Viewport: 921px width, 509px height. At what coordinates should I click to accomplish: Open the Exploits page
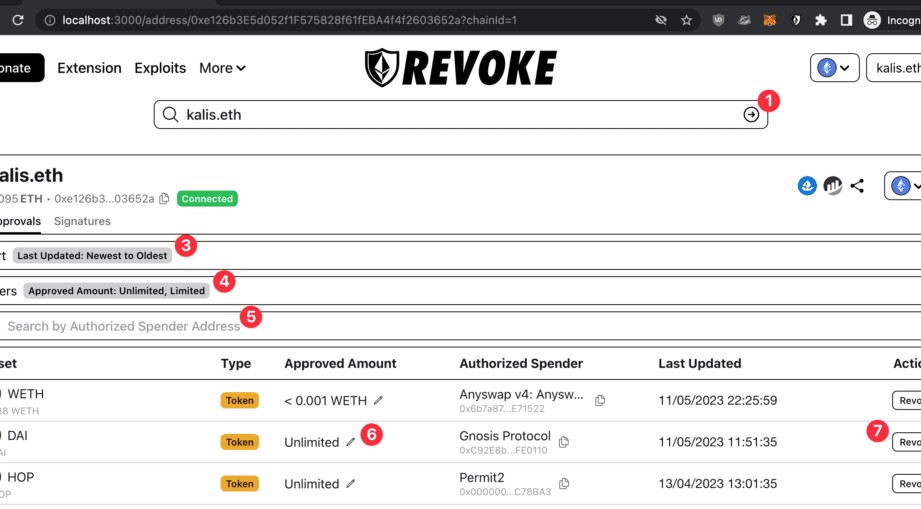click(160, 68)
